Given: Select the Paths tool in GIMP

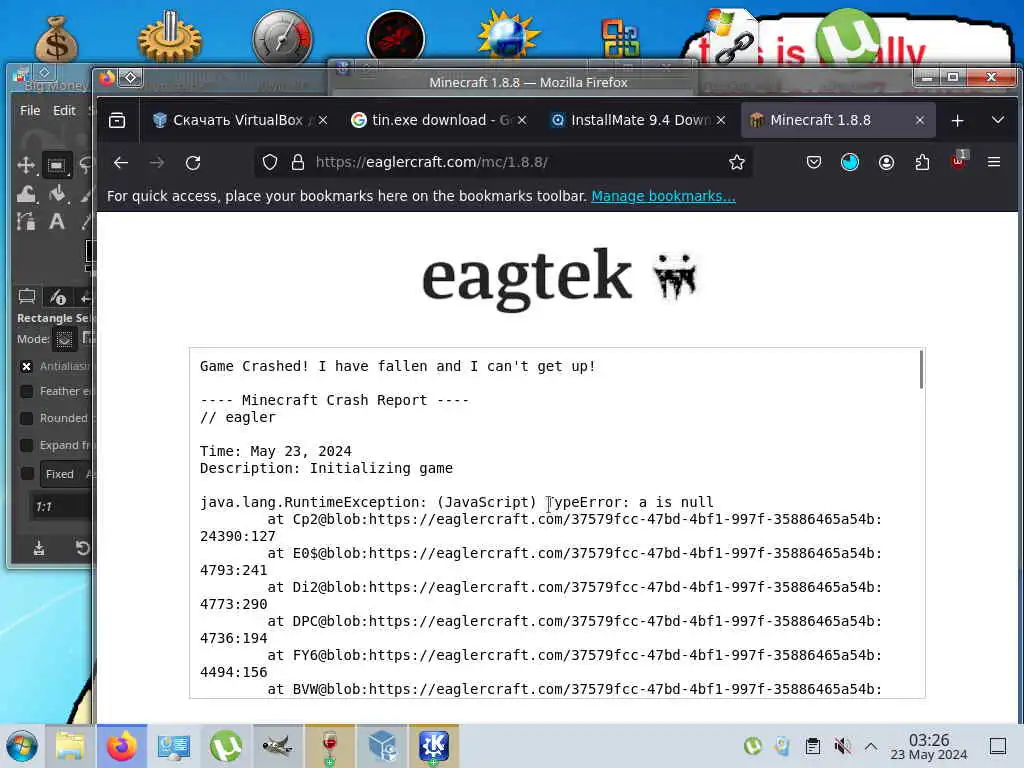Looking at the screenshot, I should (26, 221).
